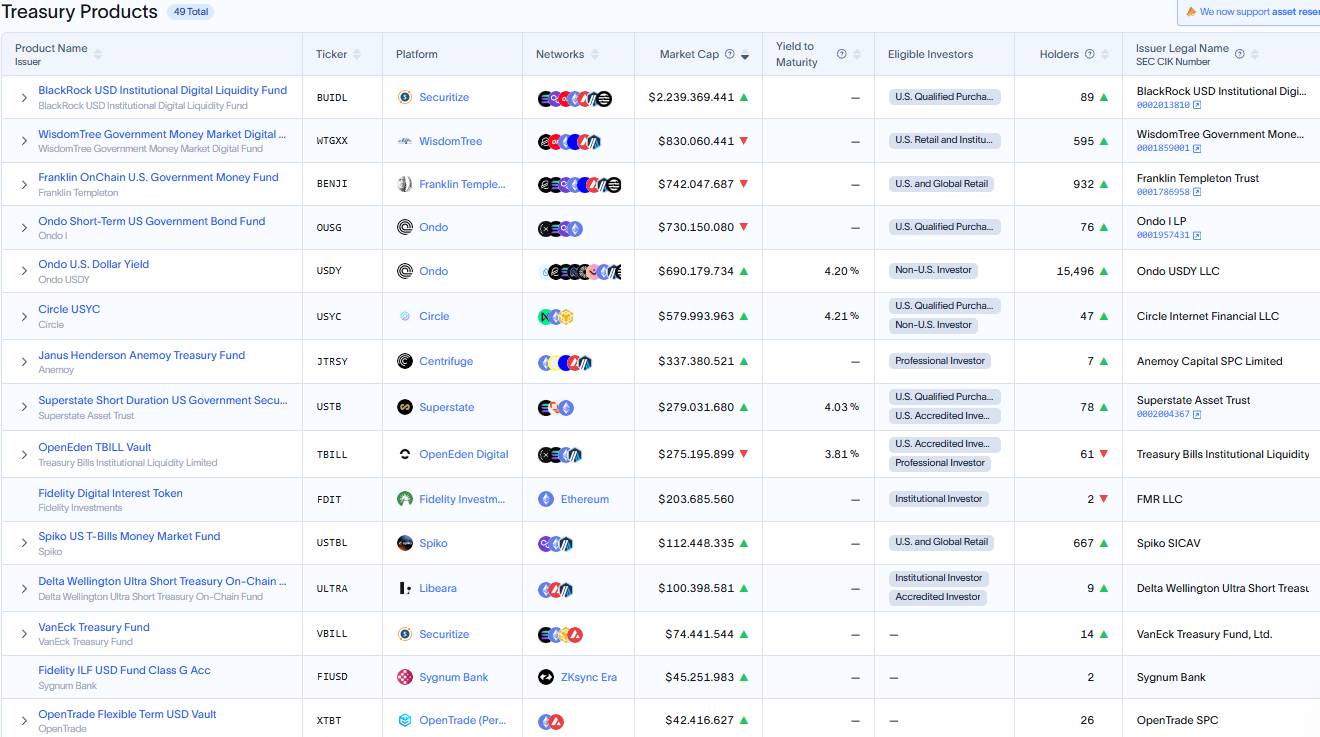Screen dimensions: 1320x737
Task: Click the OpenTrade platform logo icon
Action: (x=405, y=720)
